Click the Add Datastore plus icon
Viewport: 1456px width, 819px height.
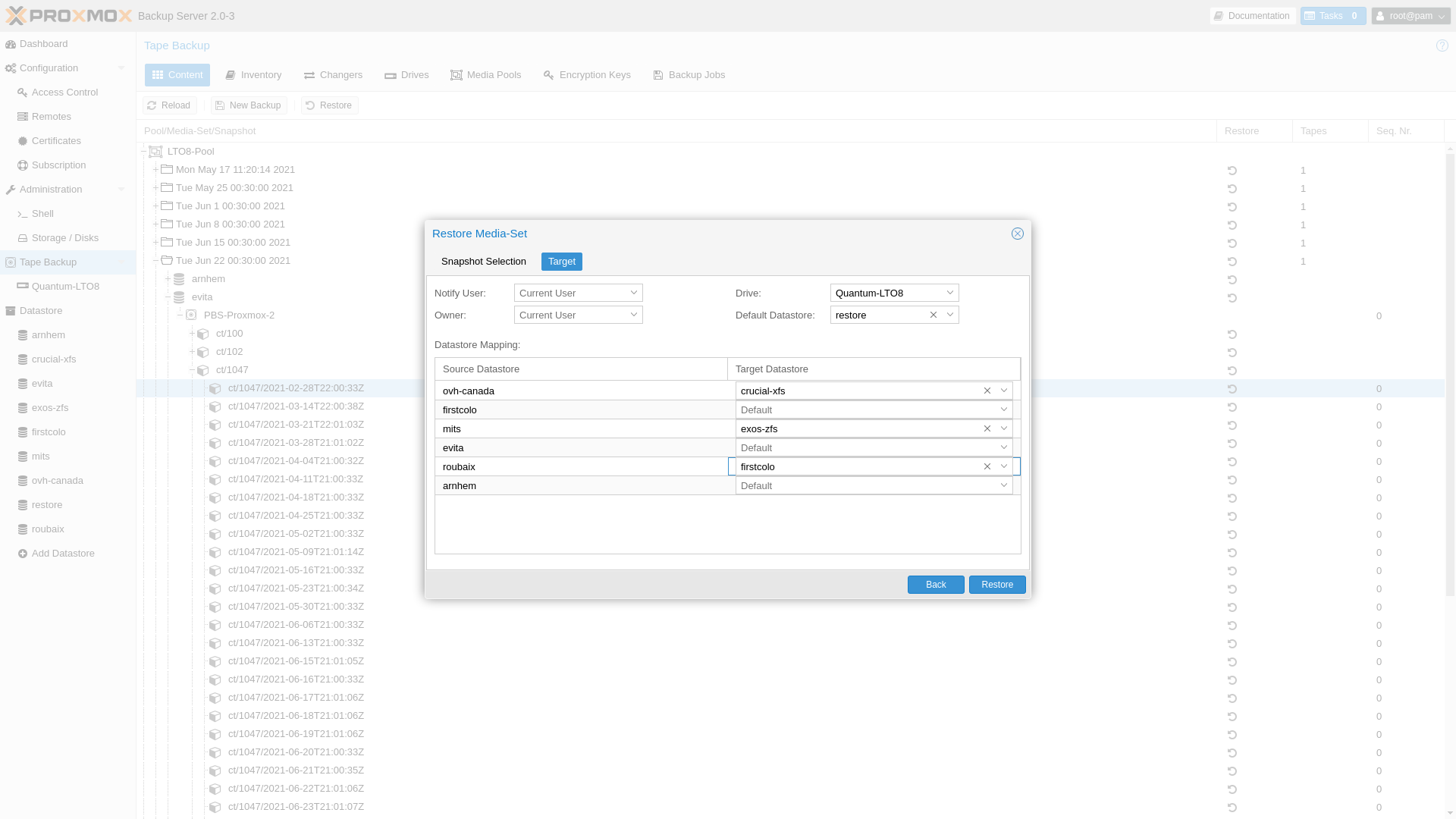click(x=23, y=554)
